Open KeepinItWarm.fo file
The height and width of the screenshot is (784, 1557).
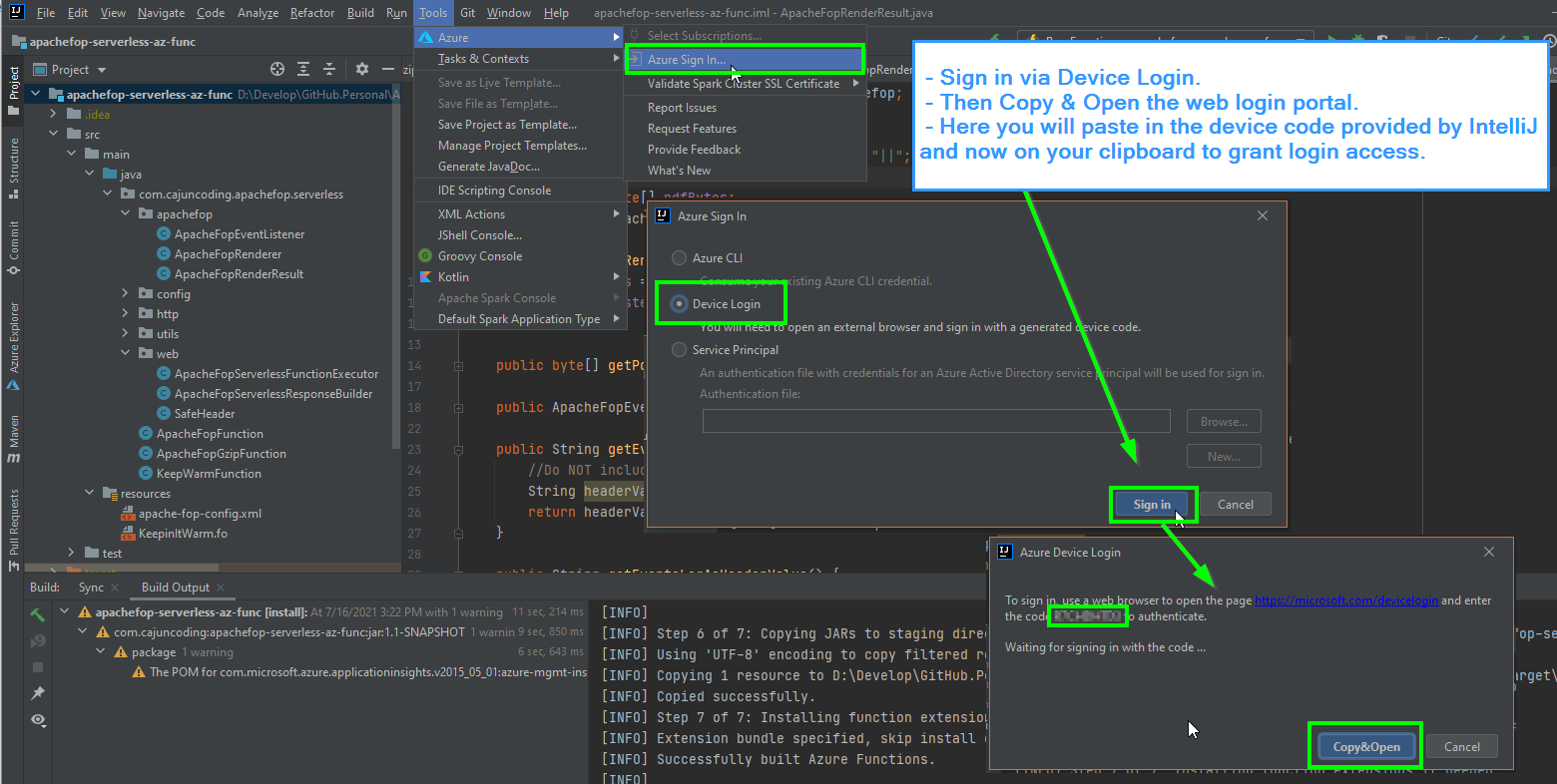point(183,534)
